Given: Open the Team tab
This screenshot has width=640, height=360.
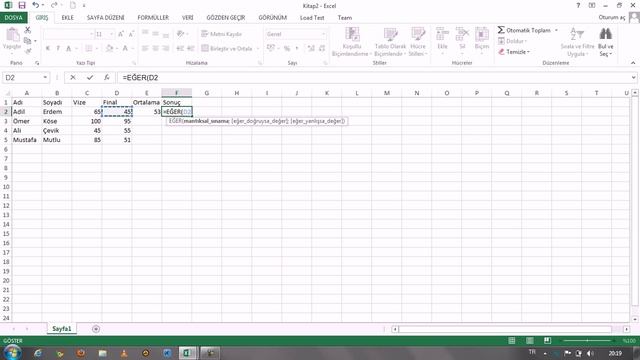Looking at the screenshot, I should (x=344, y=18).
